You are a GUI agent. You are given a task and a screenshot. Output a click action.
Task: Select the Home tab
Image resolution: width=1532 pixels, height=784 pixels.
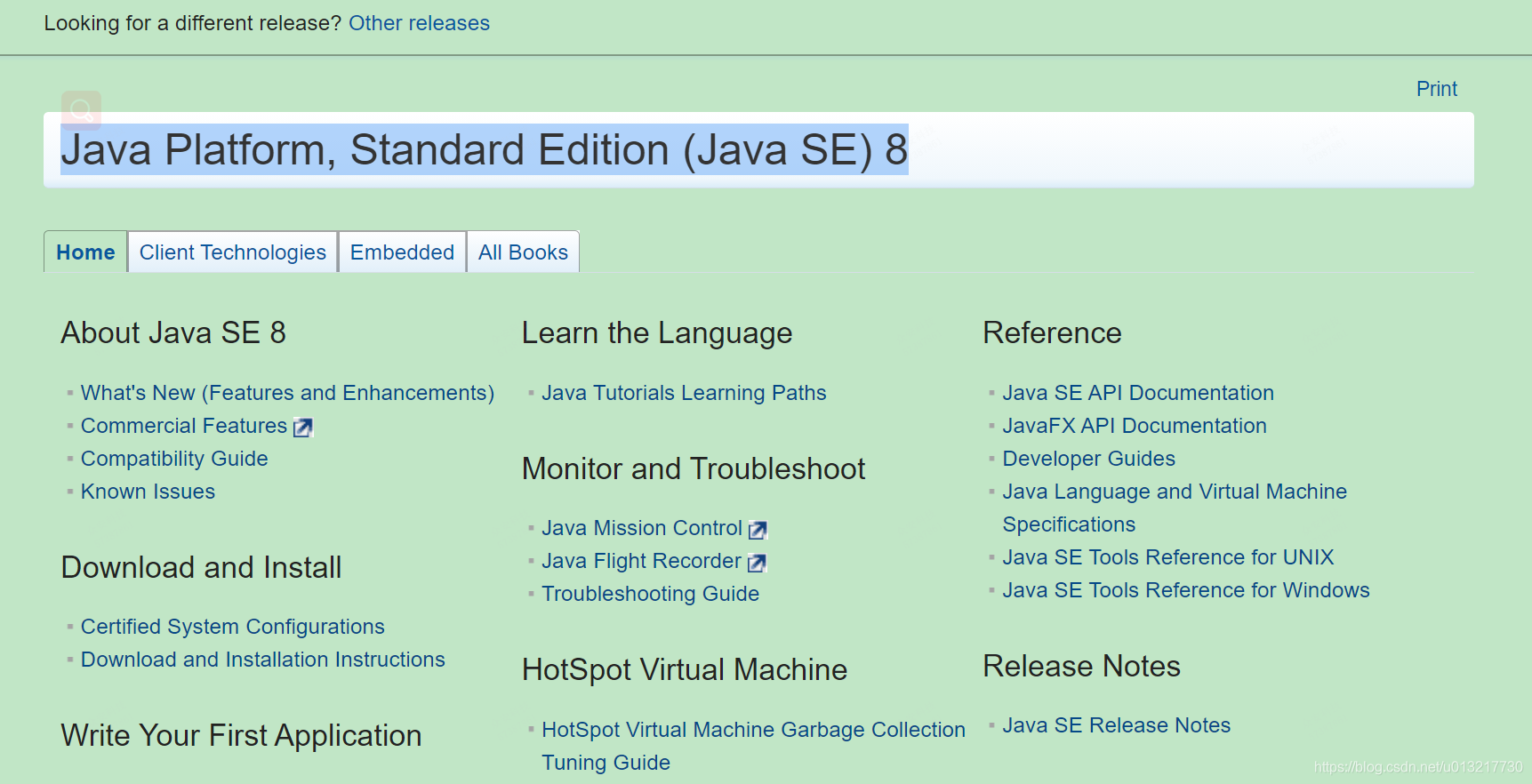coord(85,252)
